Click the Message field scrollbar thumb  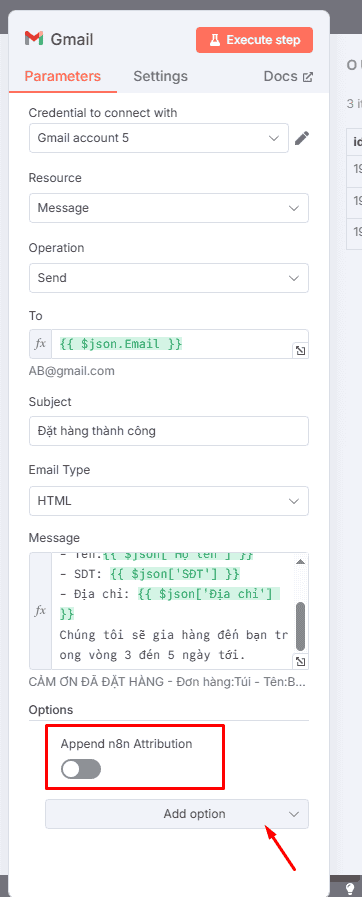coord(300,625)
